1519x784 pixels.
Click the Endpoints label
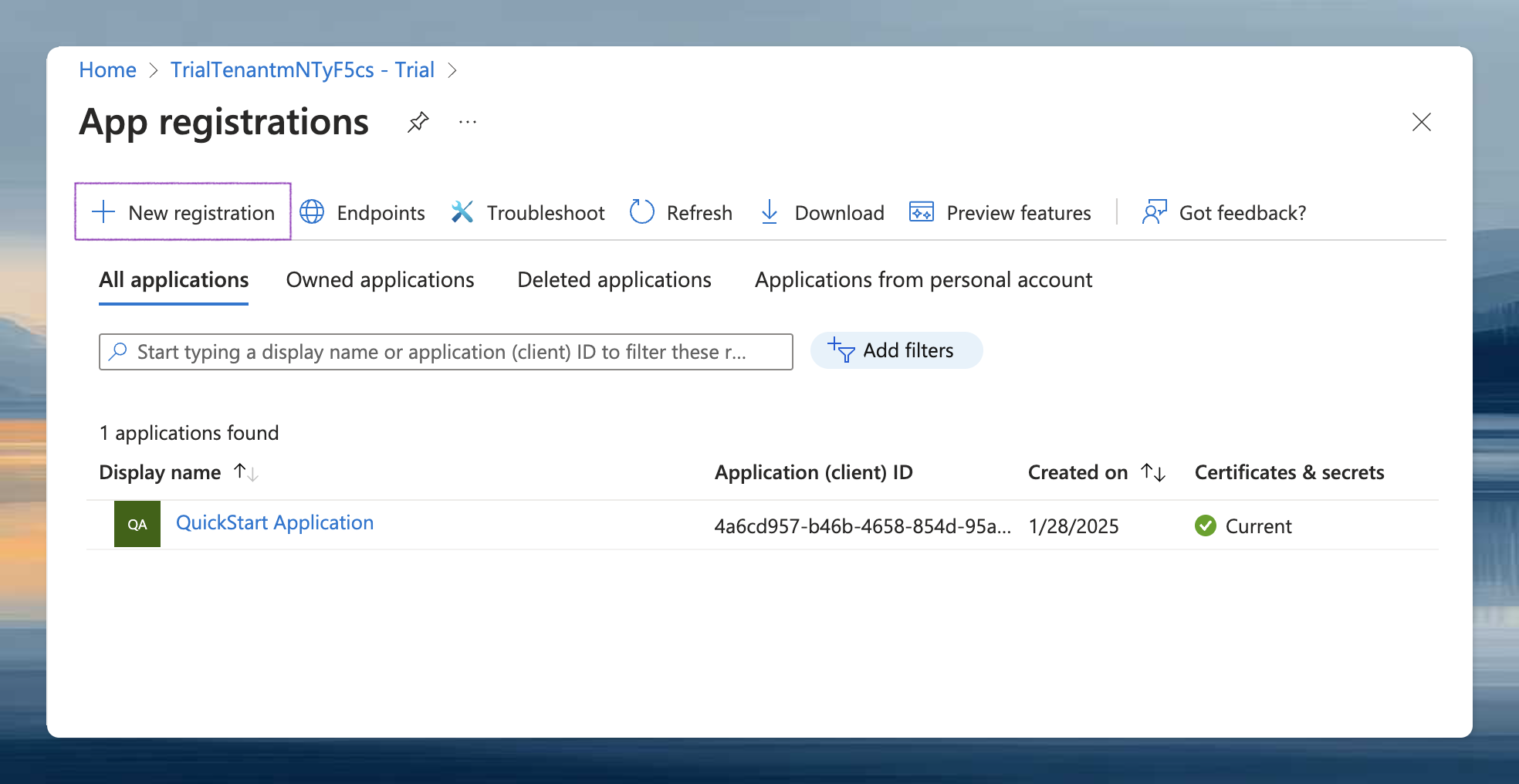tap(381, 213)
